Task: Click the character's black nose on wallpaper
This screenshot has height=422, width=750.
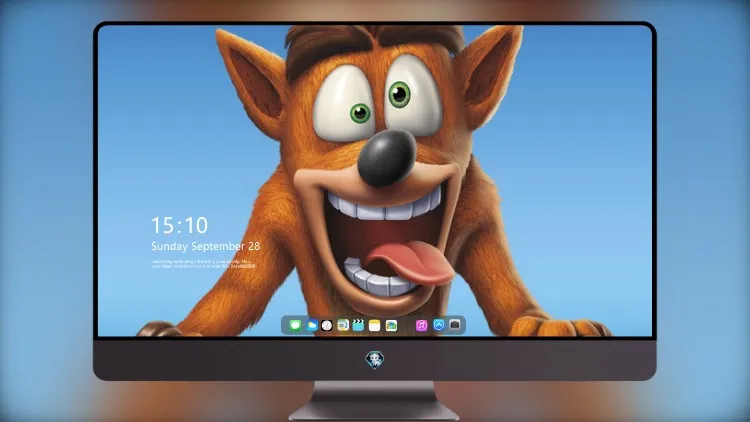Action: pyautogui.click(x=386, y=157)
